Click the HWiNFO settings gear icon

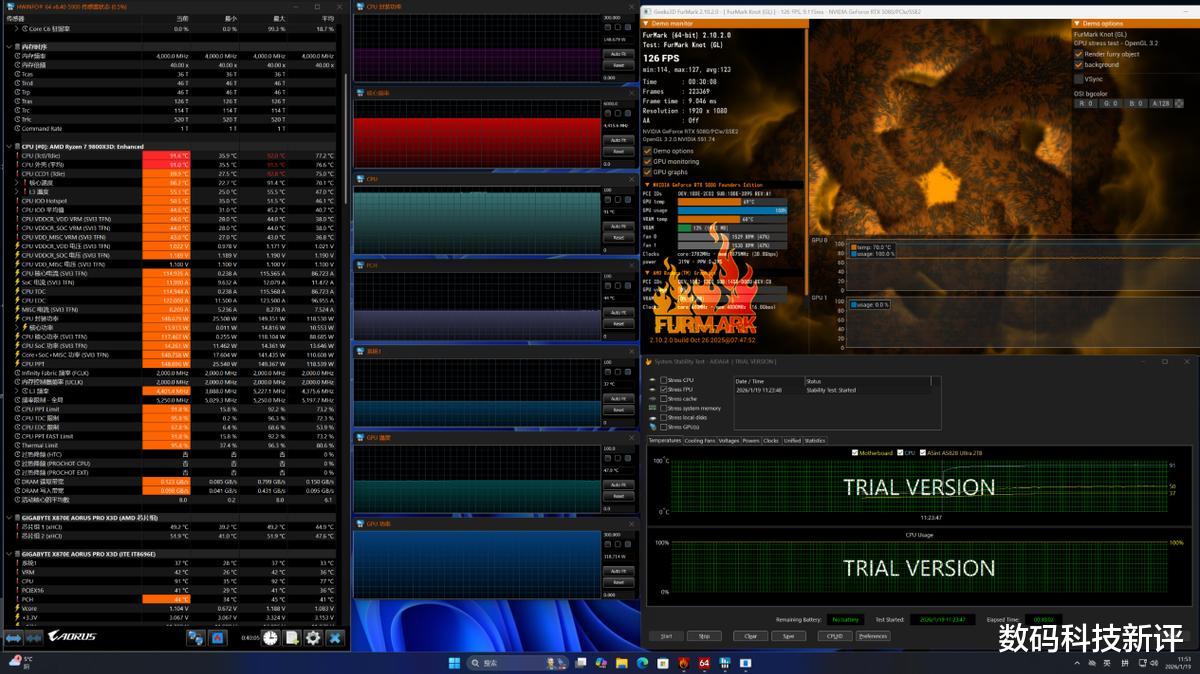pos(313,638)
